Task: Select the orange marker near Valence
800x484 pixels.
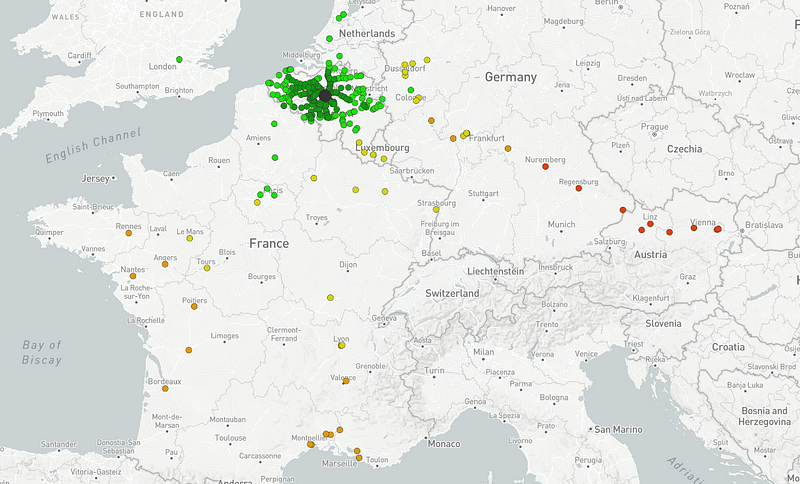Action: [346, 380]
